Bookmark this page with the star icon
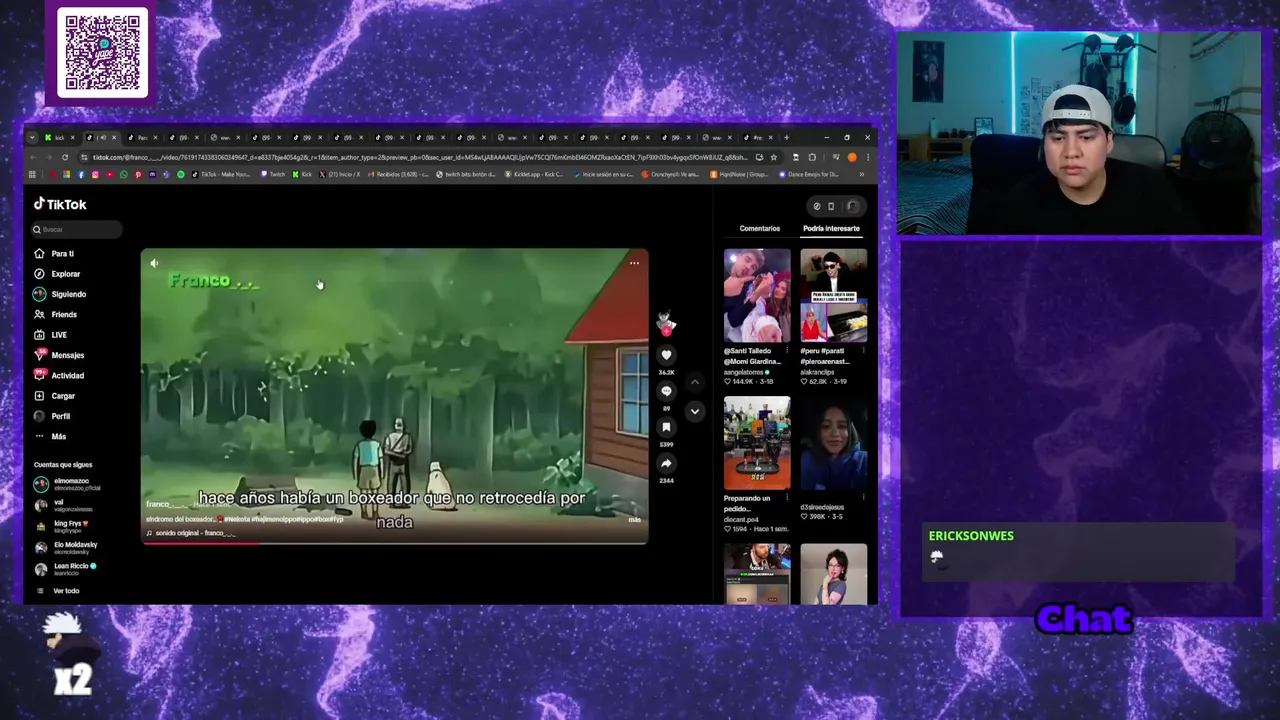The image size is (1280, 720). pyautogui.click(x=773, y=157)
